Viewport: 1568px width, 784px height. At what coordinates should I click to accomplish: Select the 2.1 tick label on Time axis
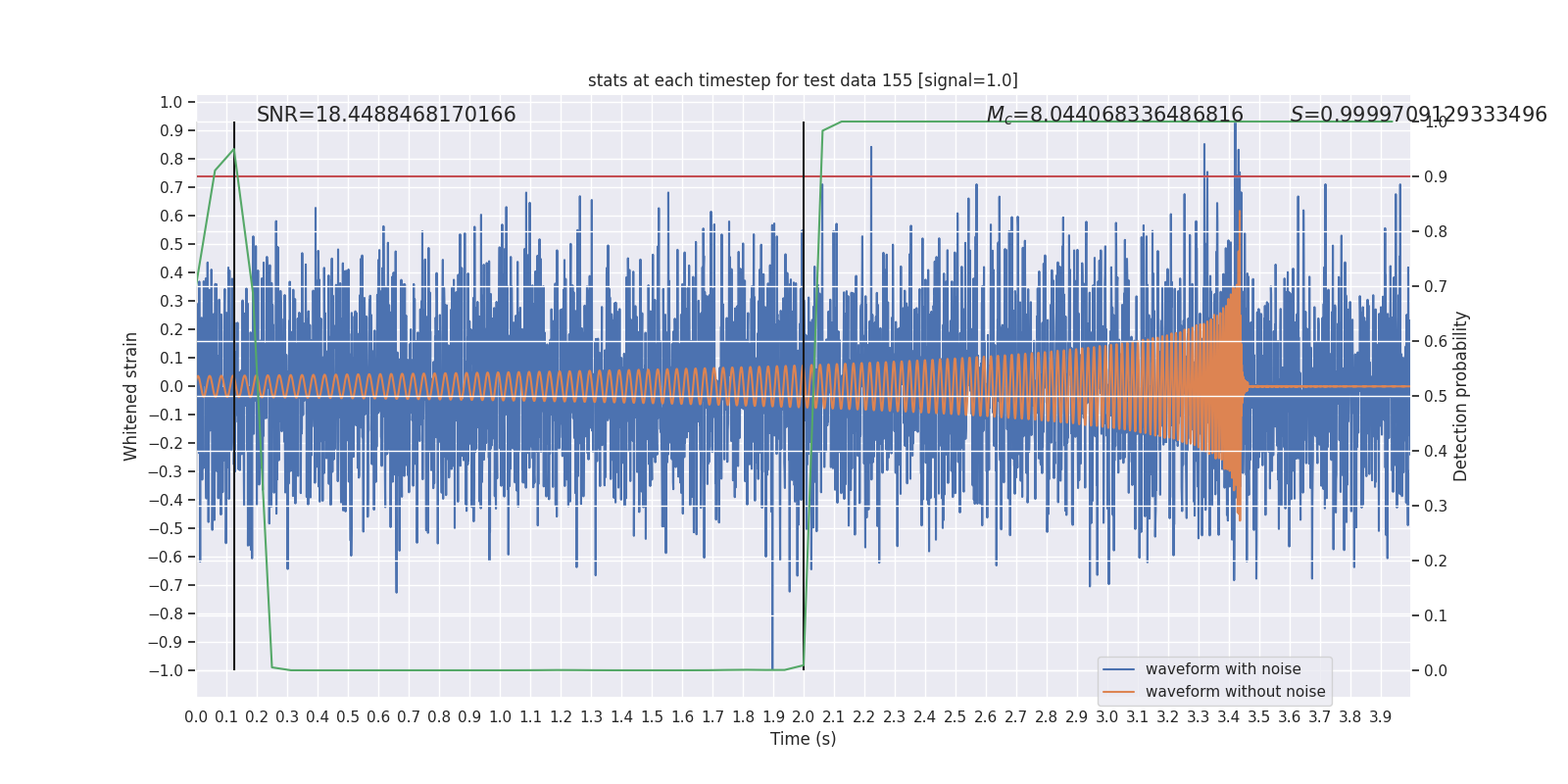coord(834,717)
